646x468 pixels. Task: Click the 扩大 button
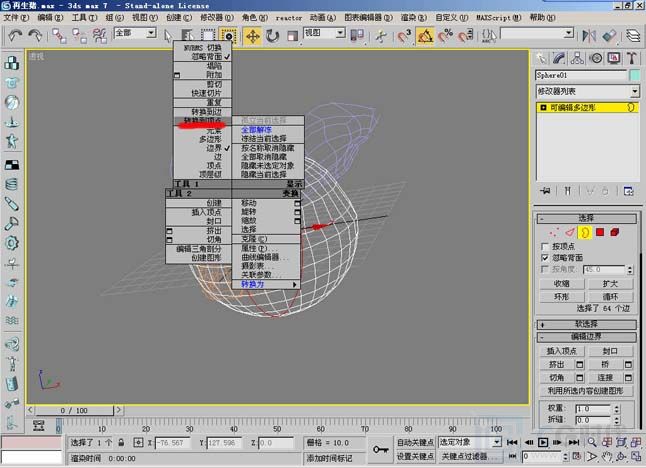(x=610, y=284)
